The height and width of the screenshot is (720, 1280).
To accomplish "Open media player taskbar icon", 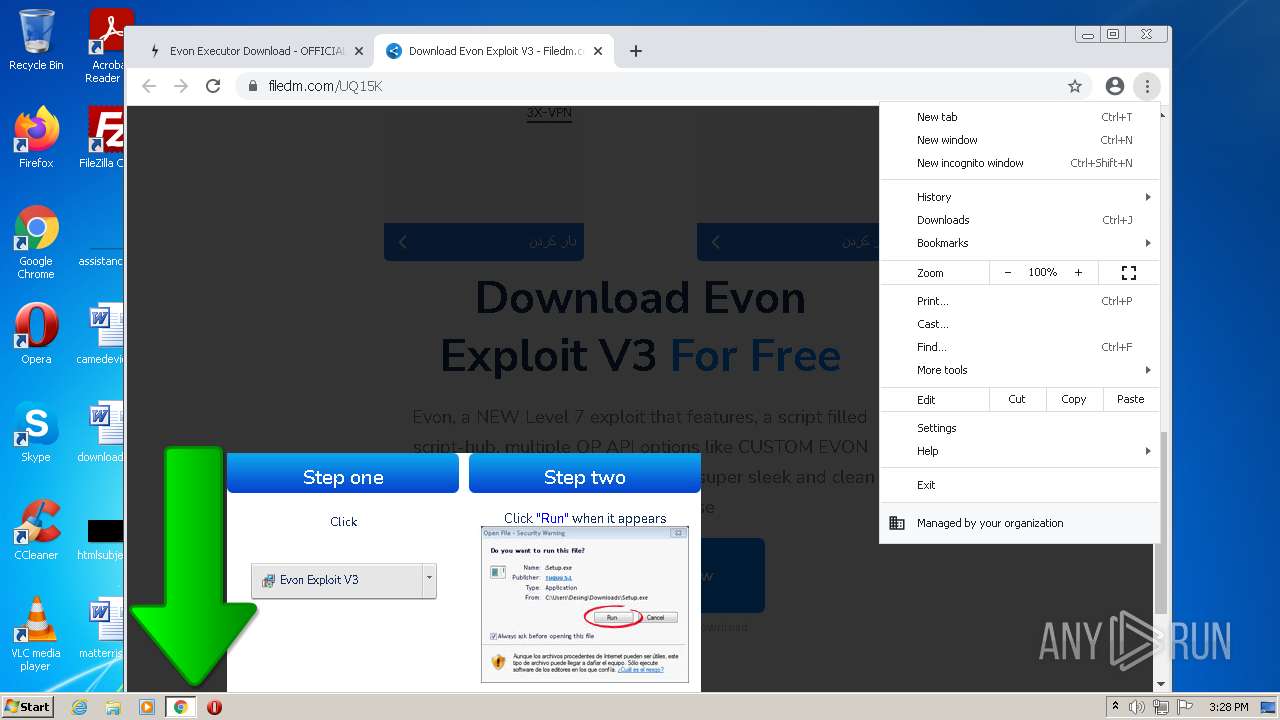I will (x=147, y=707).
